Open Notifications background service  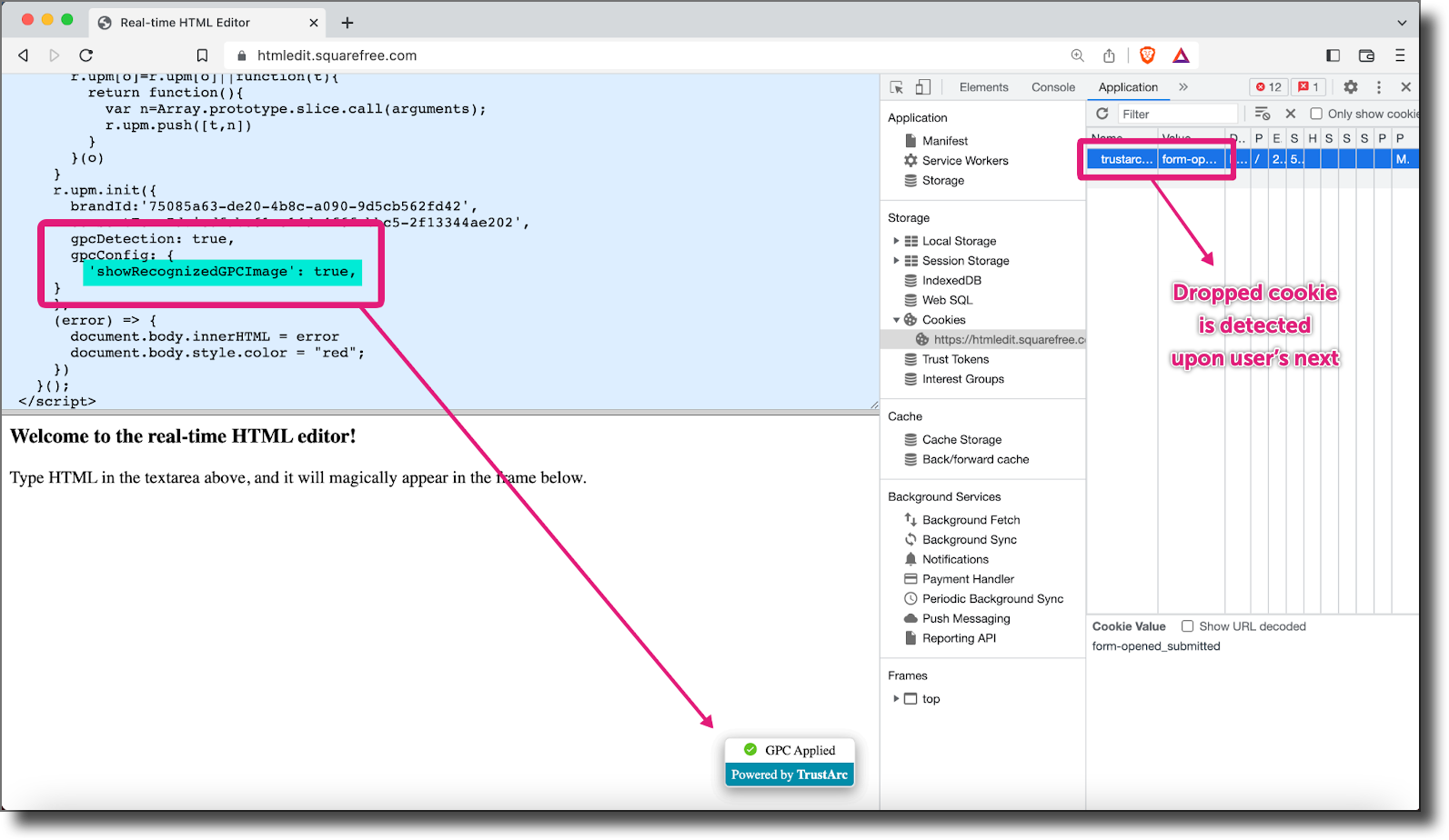point(954,560)
